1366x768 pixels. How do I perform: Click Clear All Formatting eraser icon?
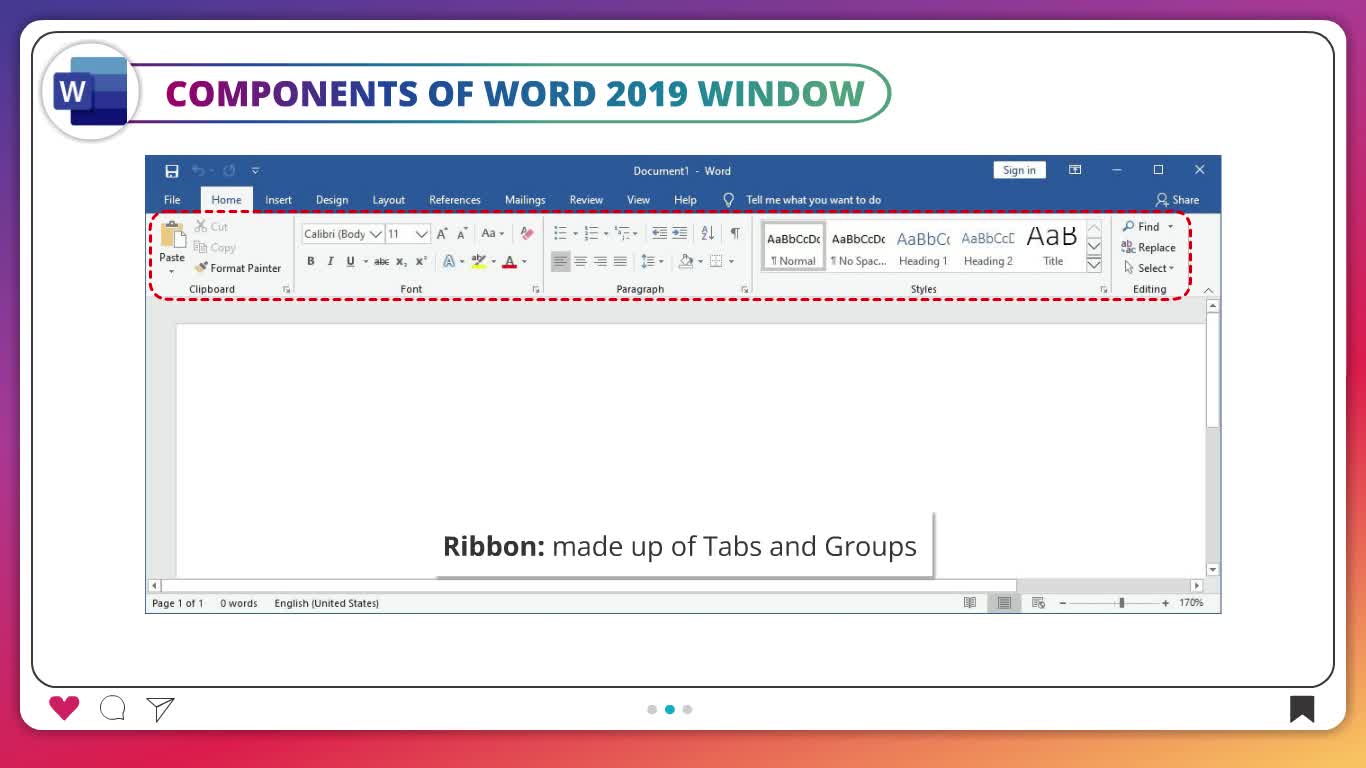click(527, 234)
